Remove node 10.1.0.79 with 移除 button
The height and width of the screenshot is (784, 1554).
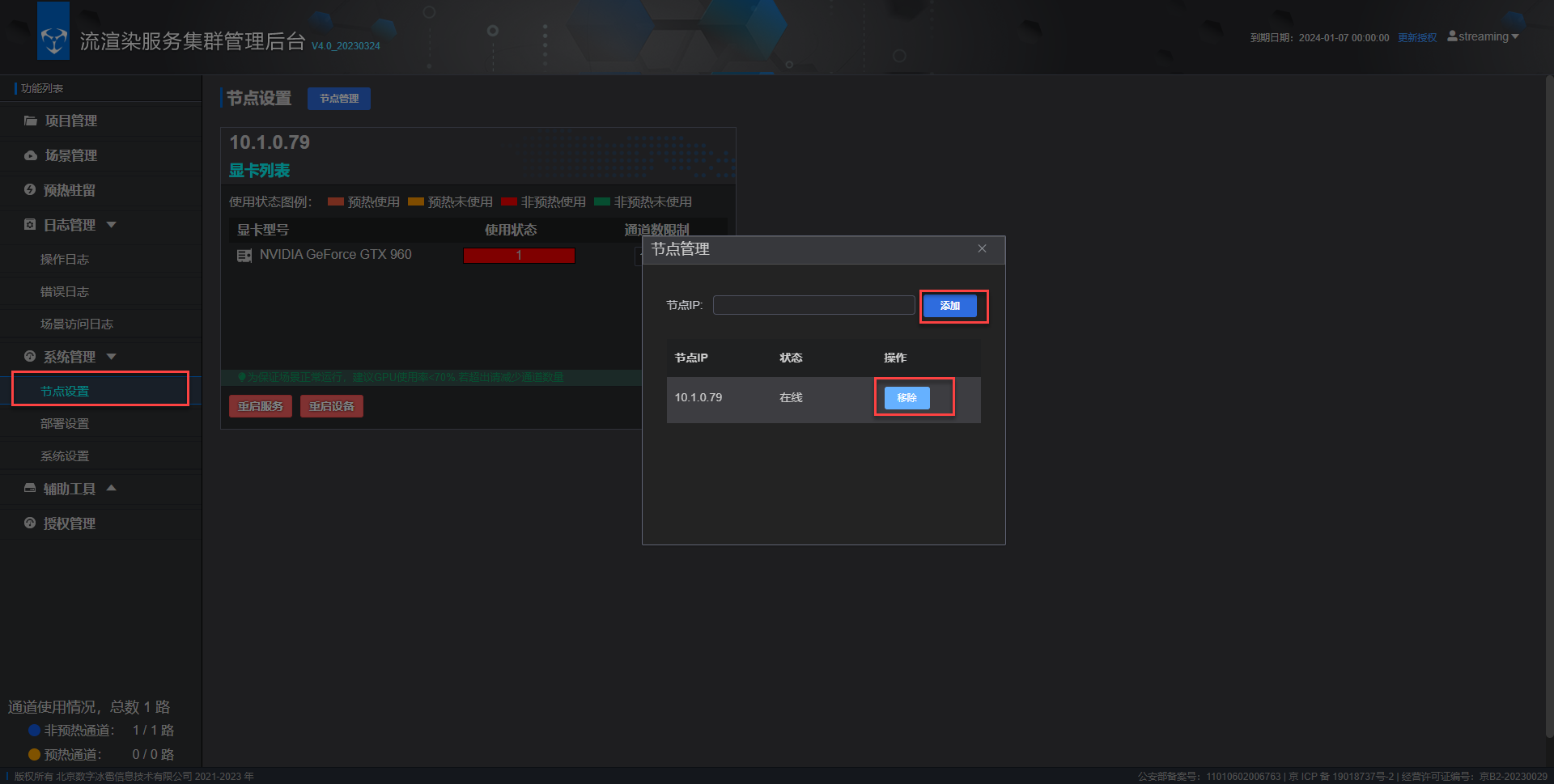click(906, 398)
